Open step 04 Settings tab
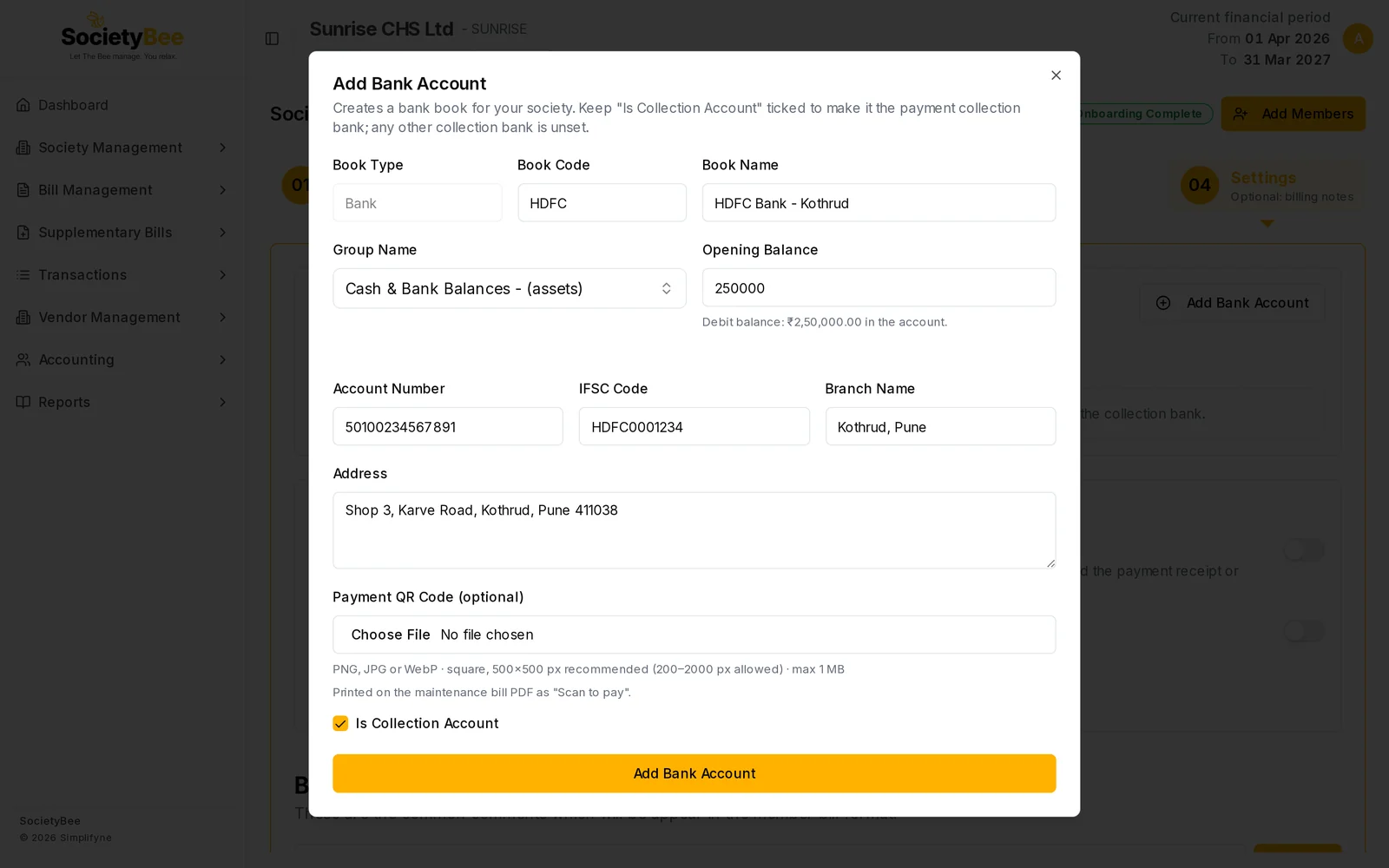1389x868 pixels. tap(1267, 186)
